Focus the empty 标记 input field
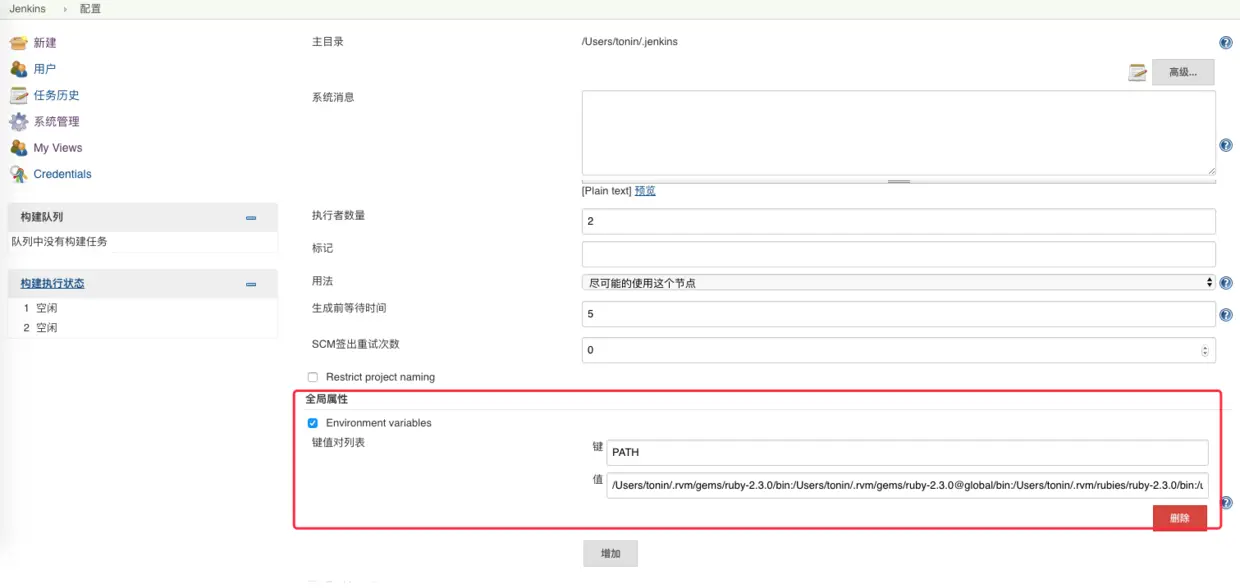 pyautogui.click(x=898, y=254)
